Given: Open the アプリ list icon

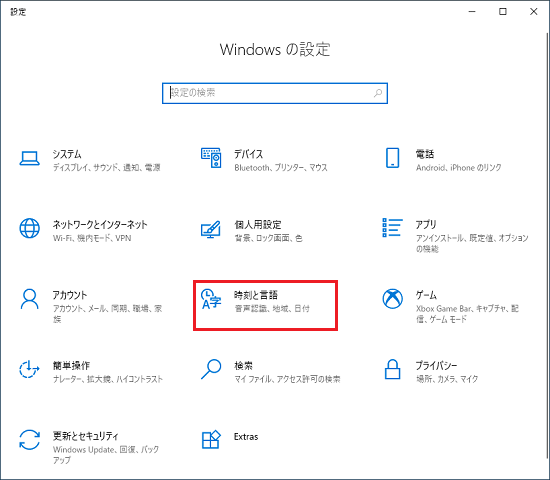Looking at the screenshot, I should 392,227.
